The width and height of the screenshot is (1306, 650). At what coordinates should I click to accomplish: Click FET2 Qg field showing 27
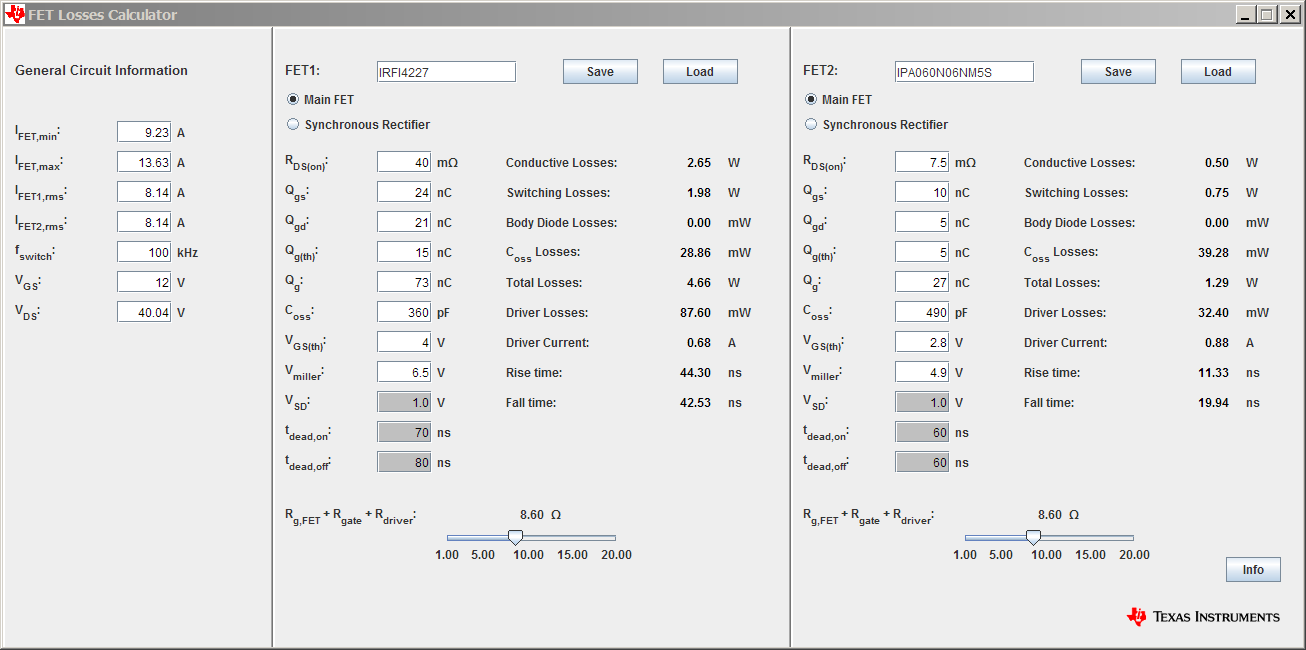(x=922, y=282)
